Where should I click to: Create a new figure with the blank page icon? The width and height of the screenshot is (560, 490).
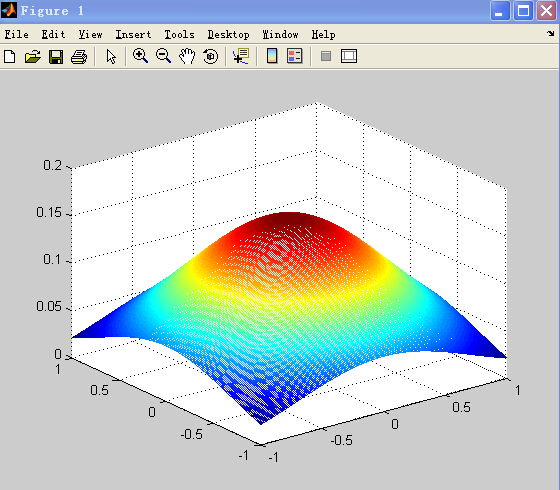point(10,57)
